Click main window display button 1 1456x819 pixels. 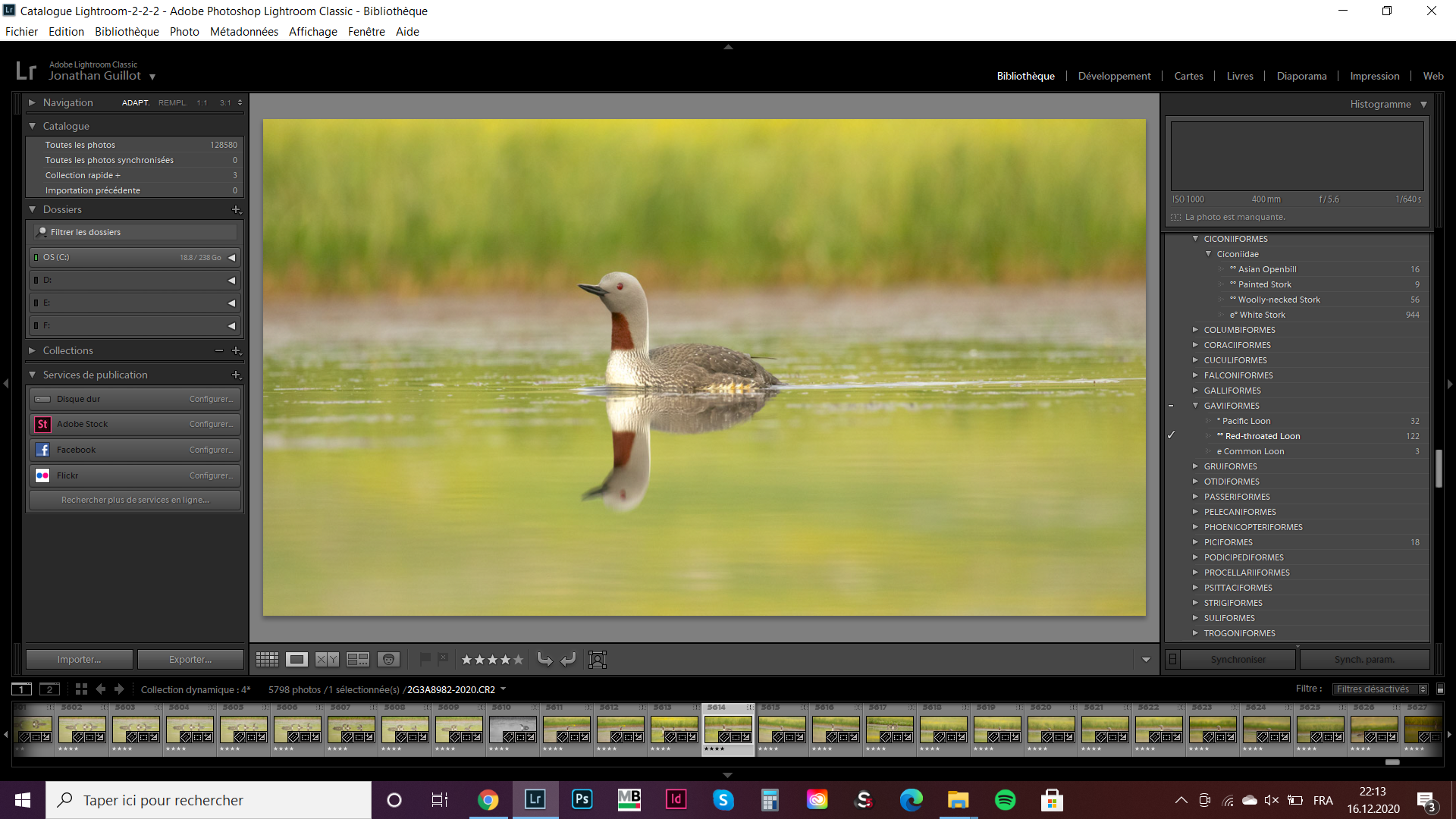pos(21,689)
